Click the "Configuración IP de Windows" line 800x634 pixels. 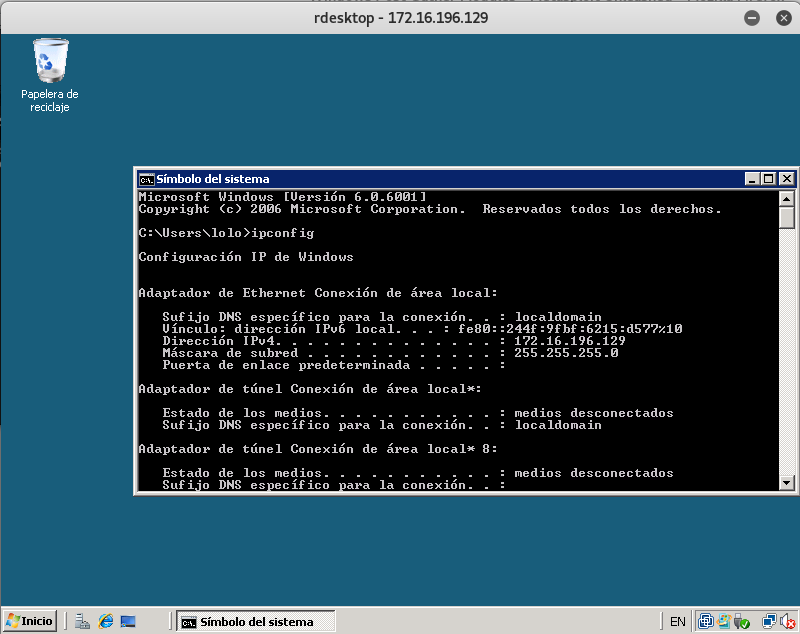coord(246,257)
